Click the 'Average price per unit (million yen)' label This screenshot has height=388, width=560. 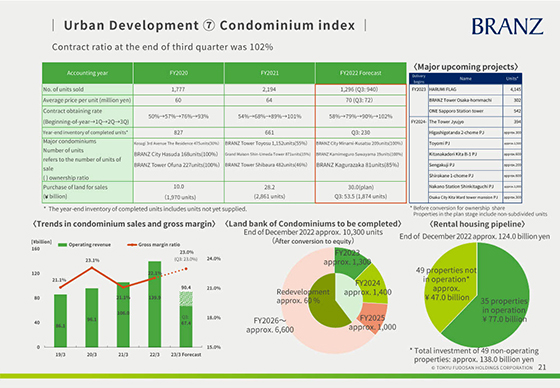point(87,100)
